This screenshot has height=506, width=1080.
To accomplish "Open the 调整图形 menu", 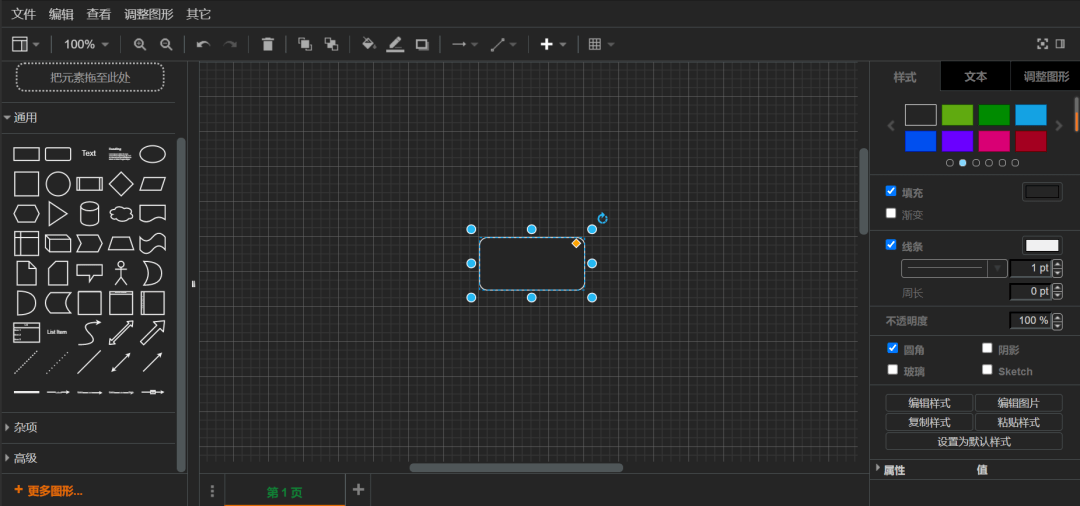I will [149, 14].
